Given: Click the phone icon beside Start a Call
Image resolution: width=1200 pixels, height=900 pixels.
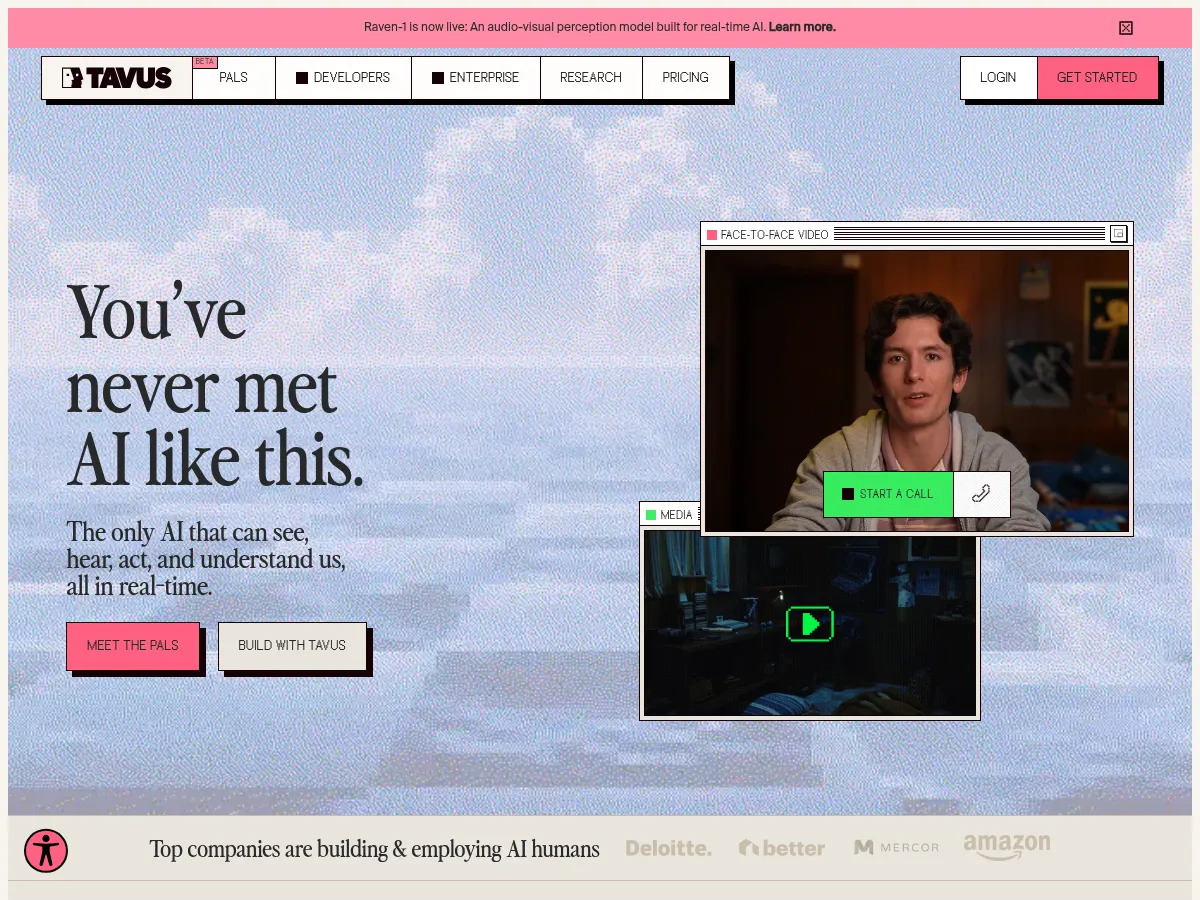Looking at the screenshot, I should [x=981, y=494].
